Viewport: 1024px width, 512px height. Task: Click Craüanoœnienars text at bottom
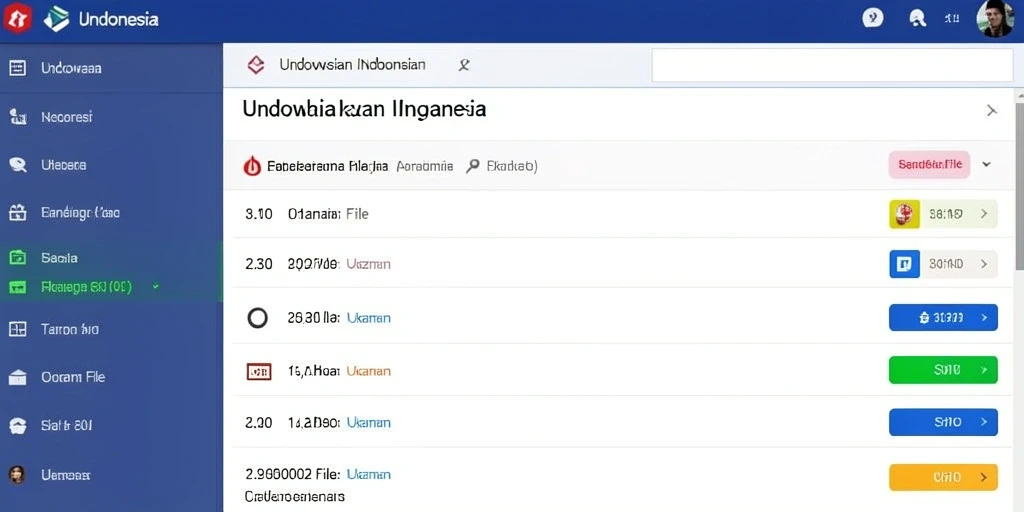click(295, 496)
